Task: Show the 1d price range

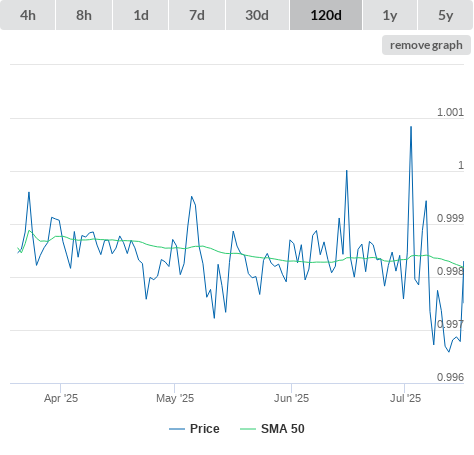Action: 141,15
